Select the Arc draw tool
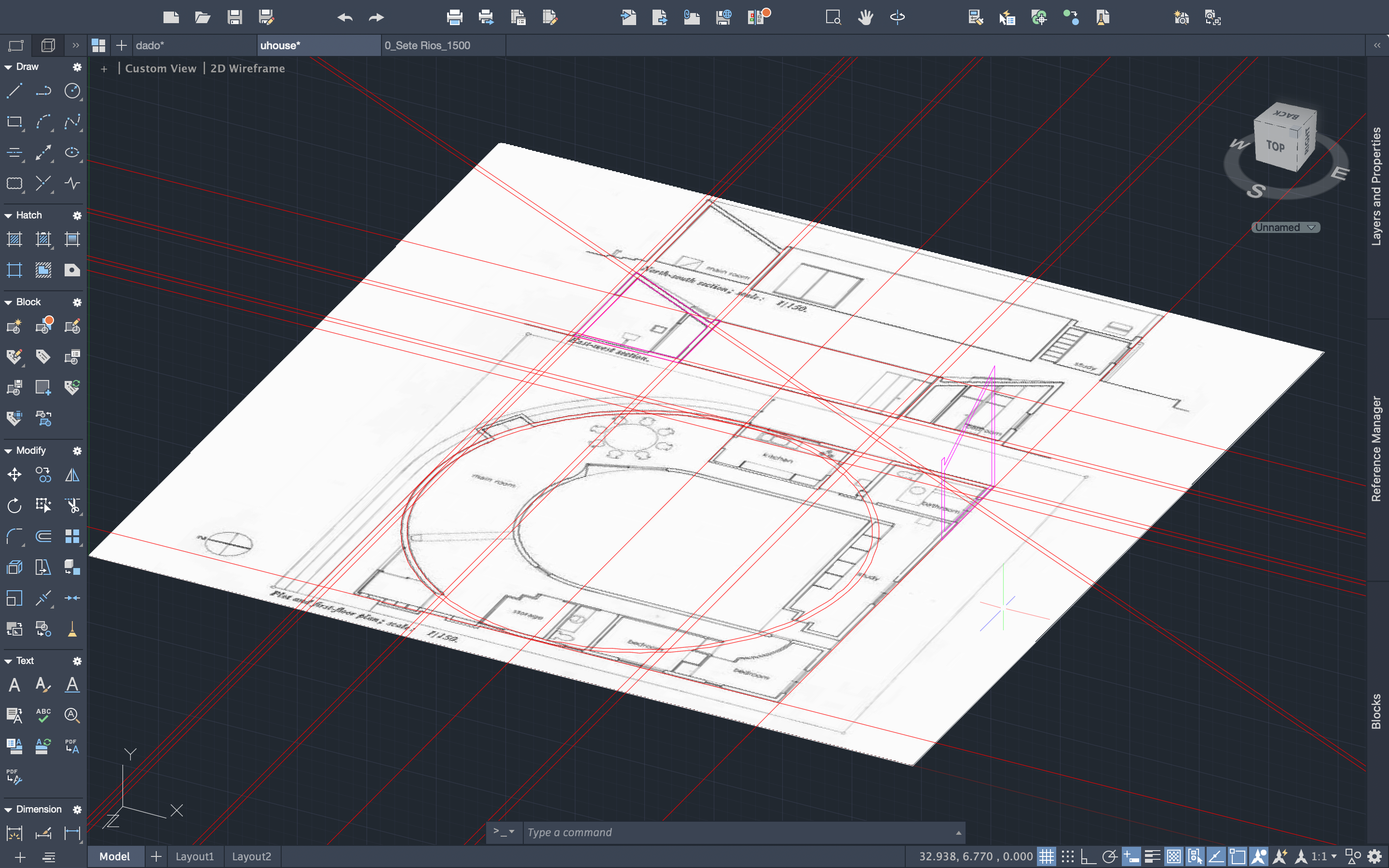This screenshot has height=868, width=1389. point(43,122)
